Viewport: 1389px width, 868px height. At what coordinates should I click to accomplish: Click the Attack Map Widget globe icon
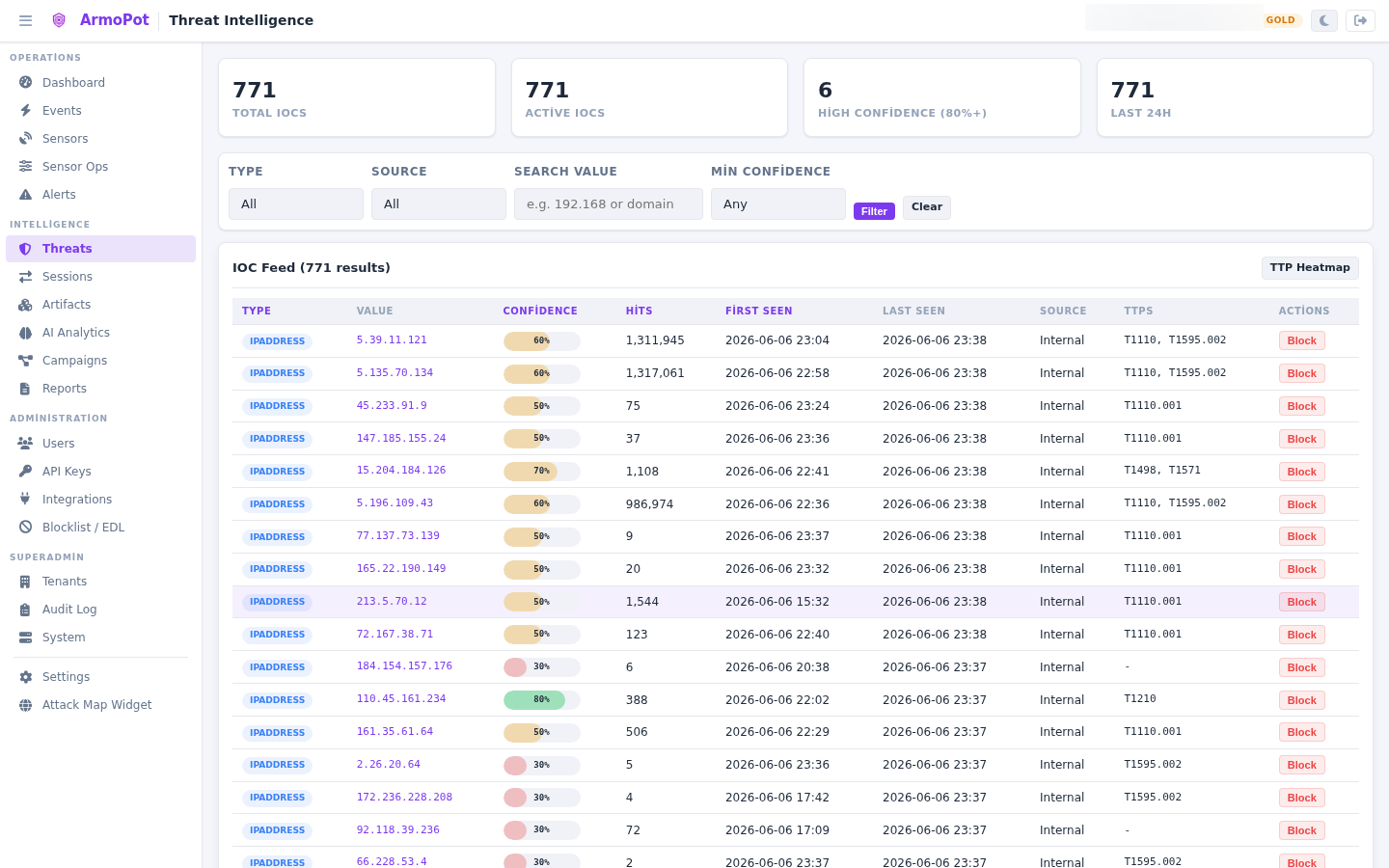point(26,705)
